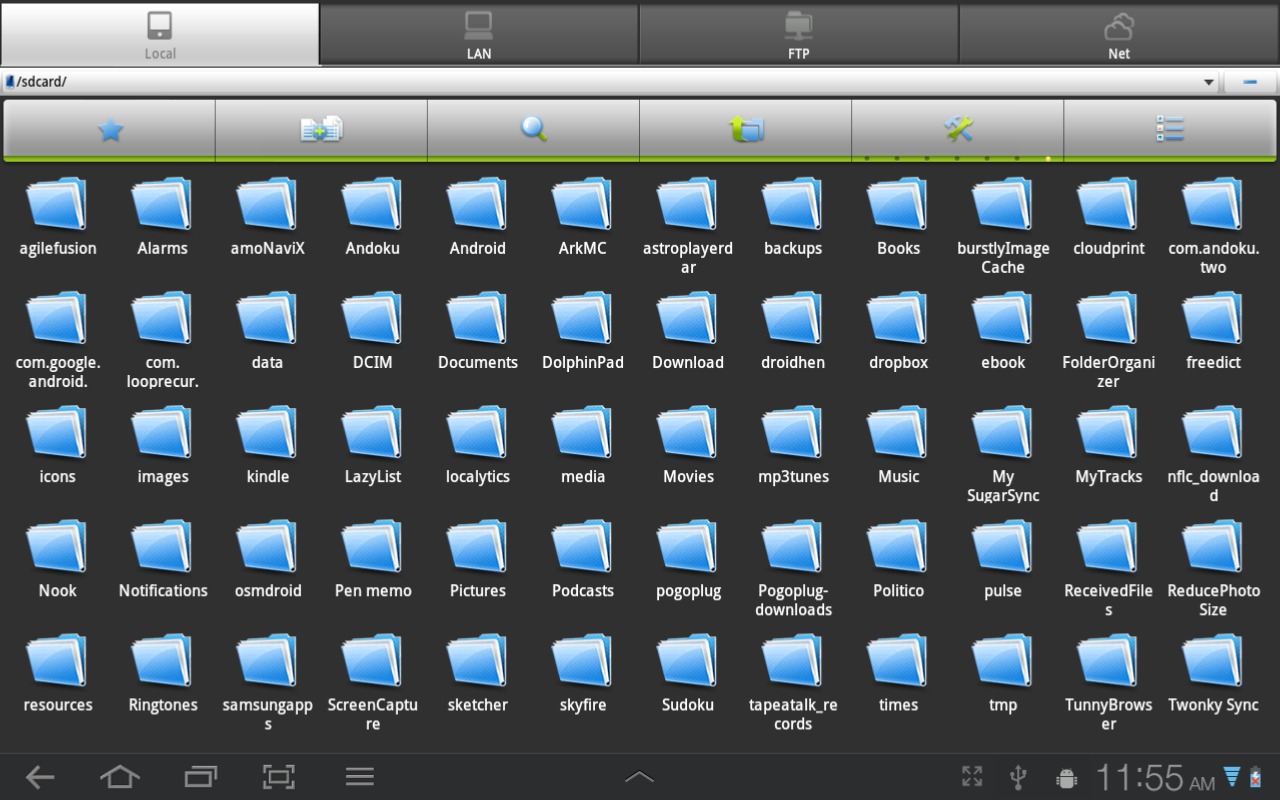Tap the USB status icon
This screenshot has height=800, width=1280.
point(1018,777)
